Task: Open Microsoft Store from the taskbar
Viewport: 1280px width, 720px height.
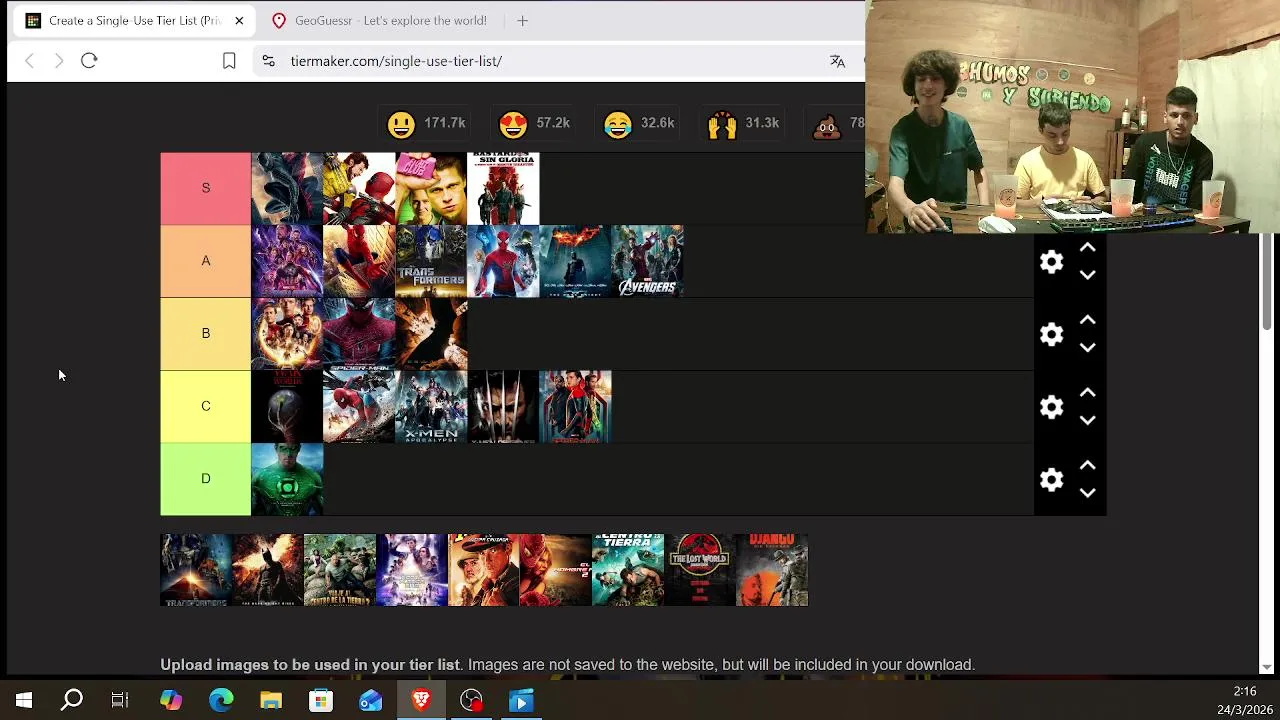Action: (x=321, y=701)
